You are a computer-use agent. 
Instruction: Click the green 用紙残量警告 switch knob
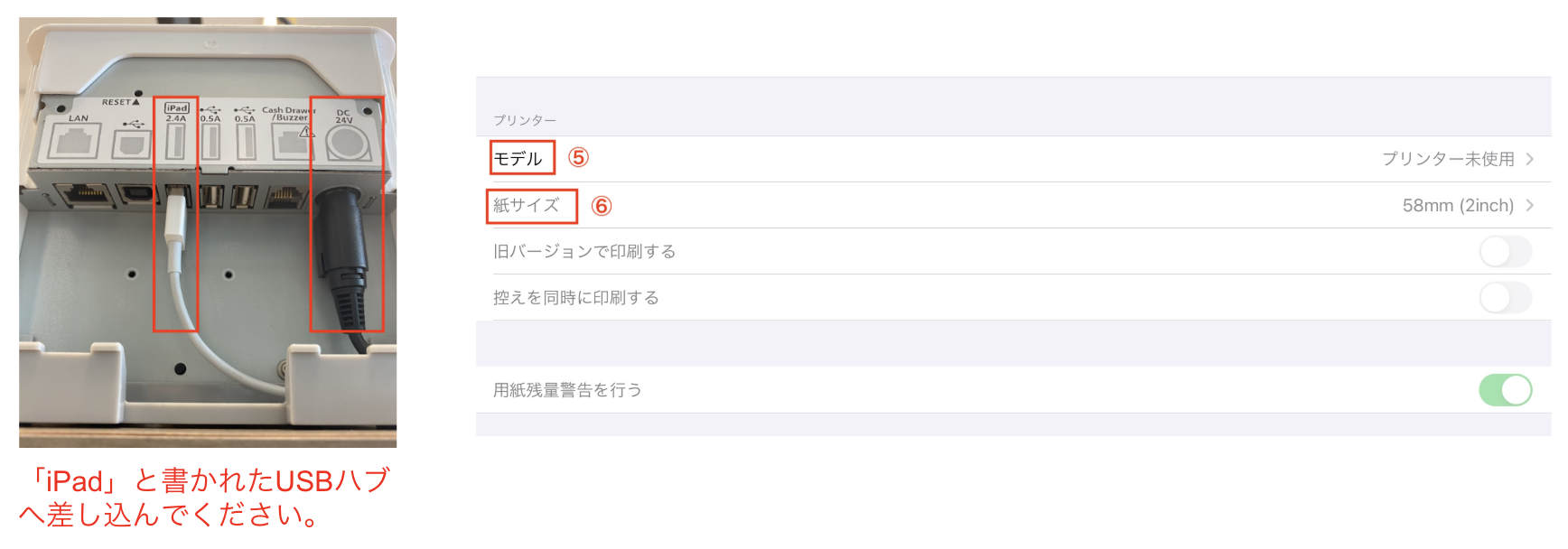tap(1517, 389)
